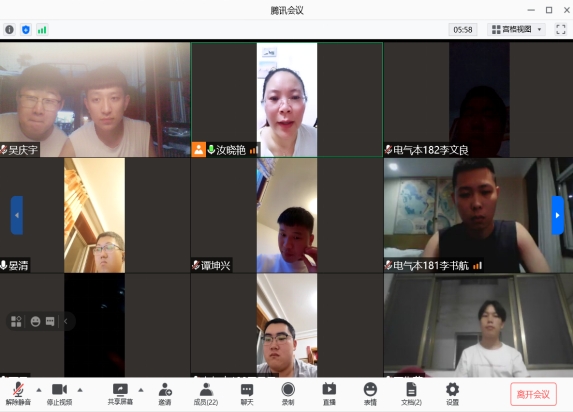573x412 pixels.
Task: Click the red 离开会议 button
Action: 533,394
